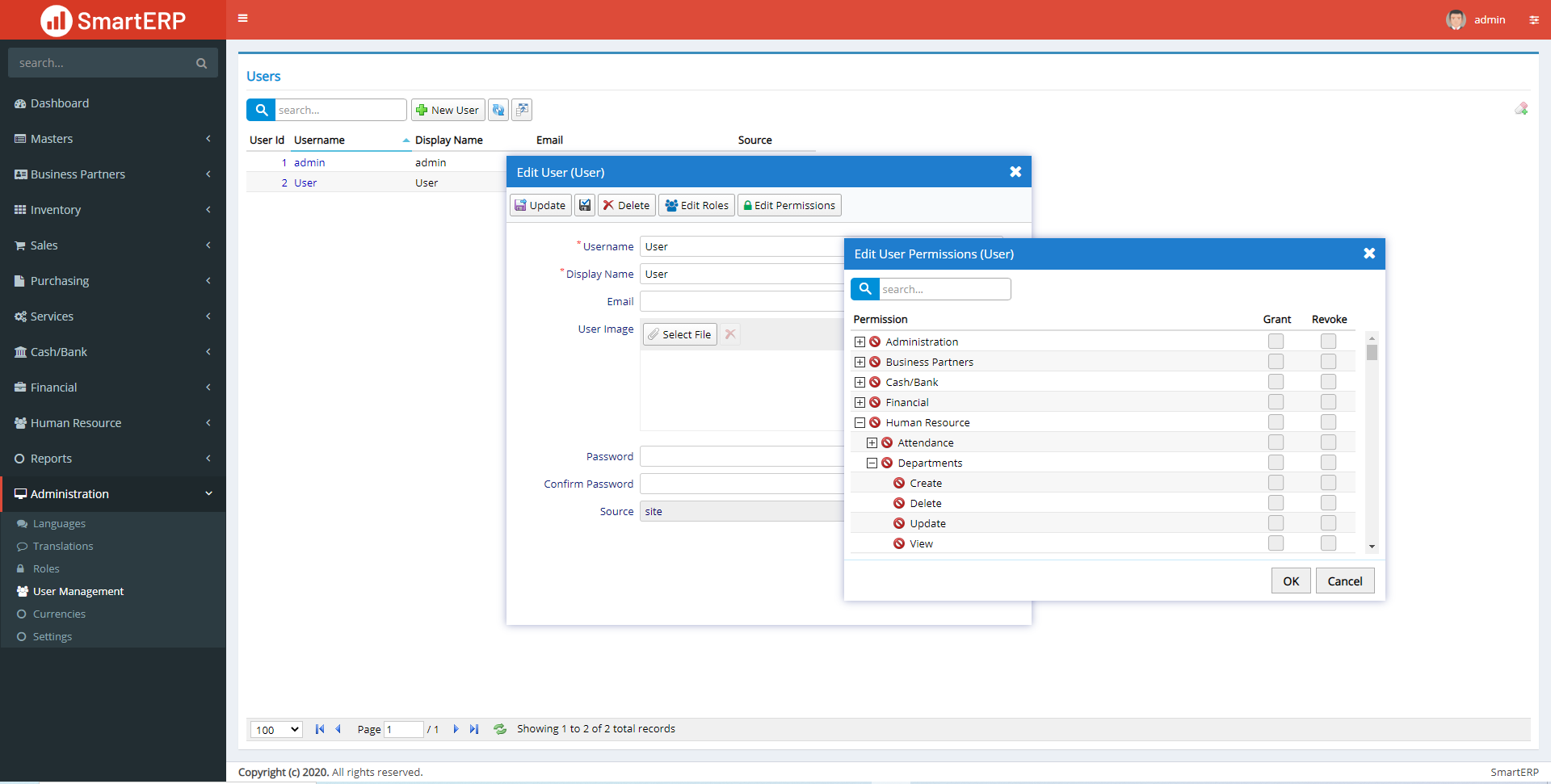Image resolution: width=1551 pixels, height=784 pixels.
Task: Remove the selected user image file
Action: pos(730,333)
